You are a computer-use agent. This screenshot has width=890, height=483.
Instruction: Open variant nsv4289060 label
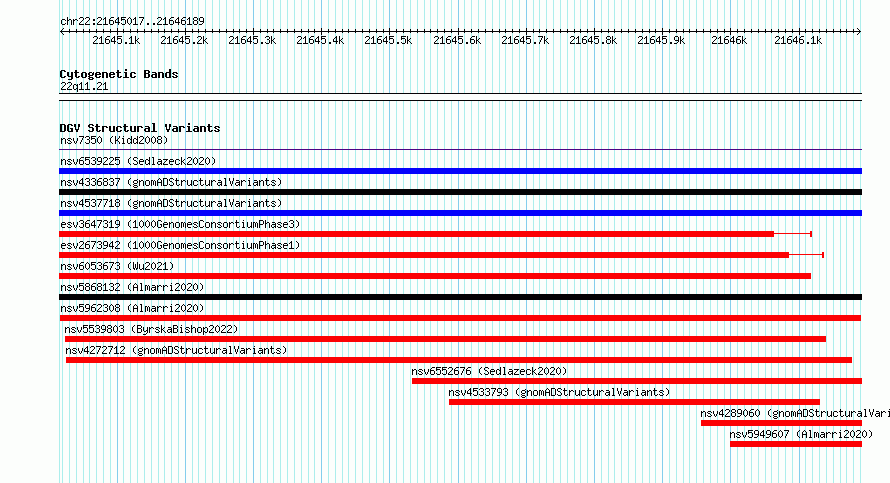click(795, 413)
